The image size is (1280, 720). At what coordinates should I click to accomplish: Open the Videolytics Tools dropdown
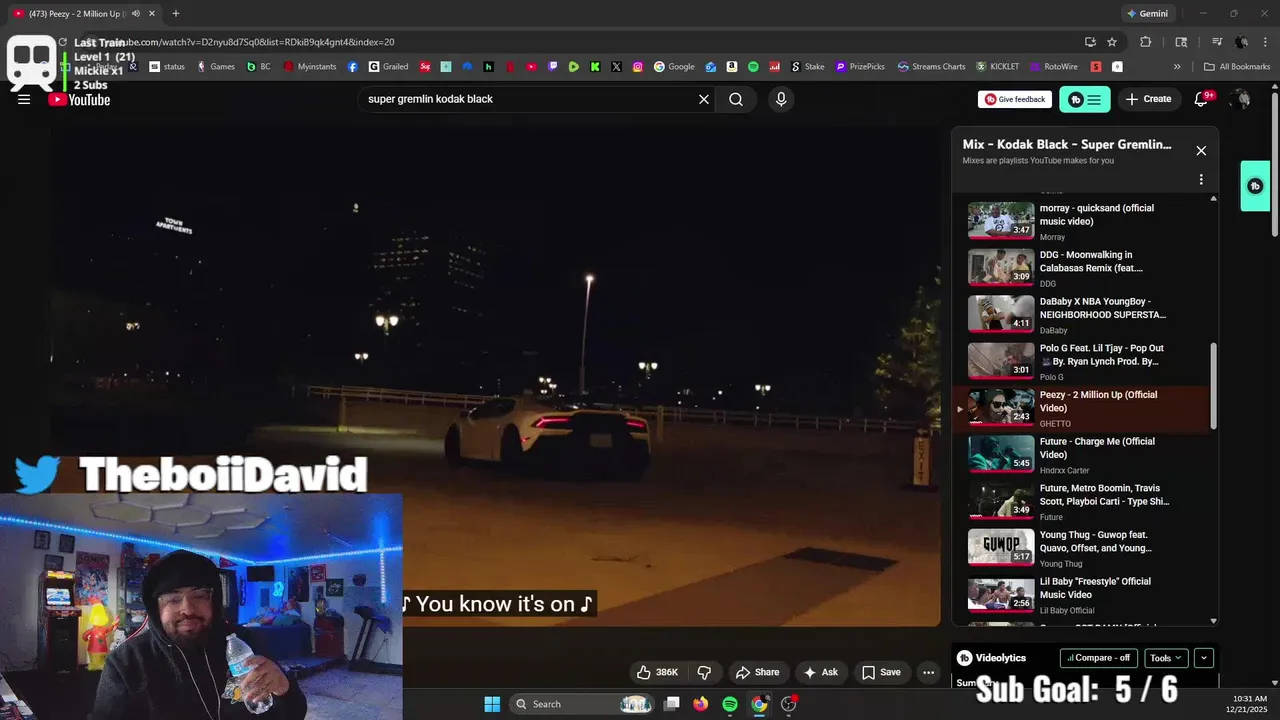click(1166, 658)
